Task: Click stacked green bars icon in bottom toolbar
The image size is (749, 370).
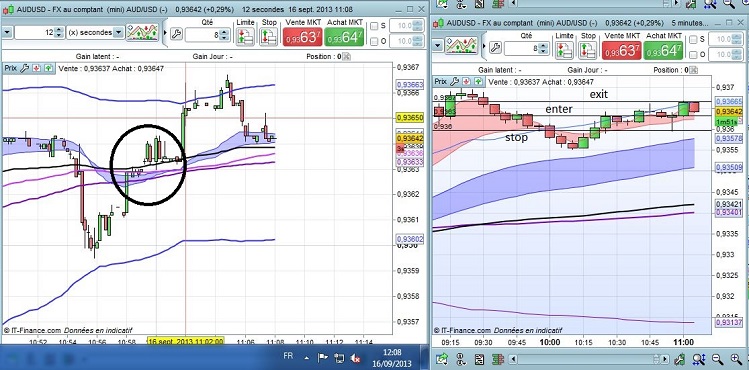Action: pos(498,359)
